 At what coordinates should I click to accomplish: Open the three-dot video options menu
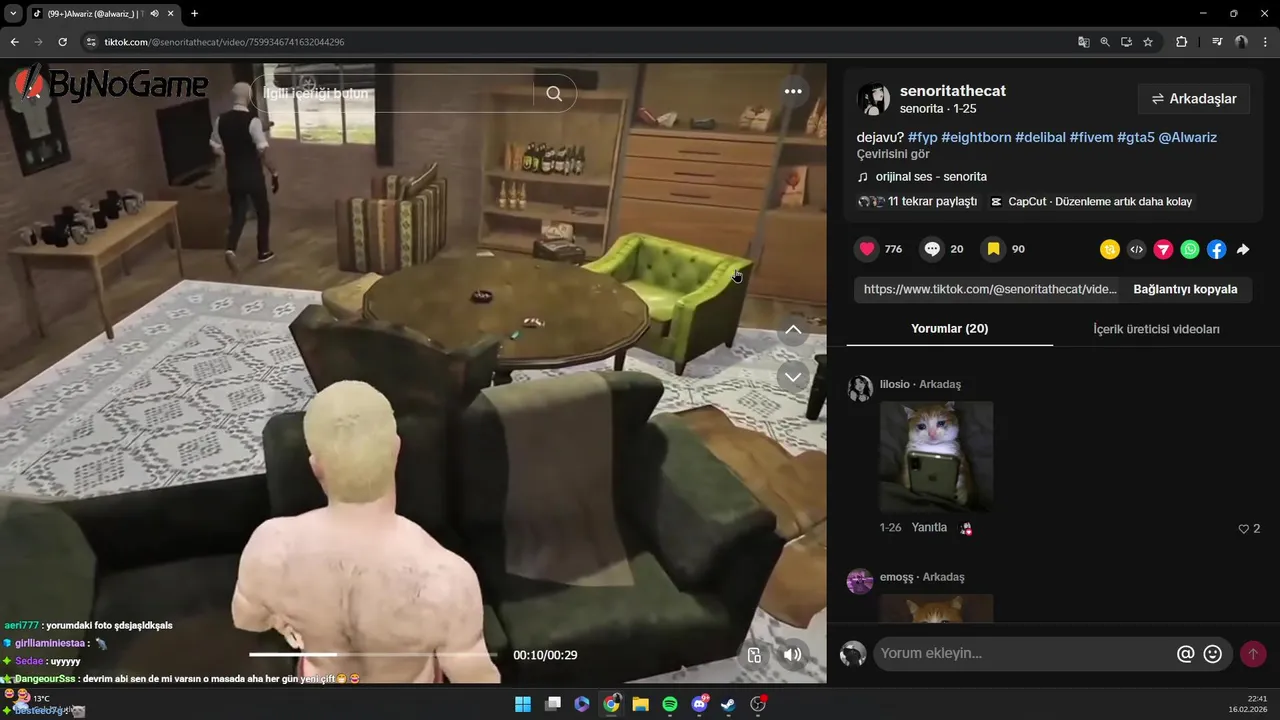click(x=793, y=91)
